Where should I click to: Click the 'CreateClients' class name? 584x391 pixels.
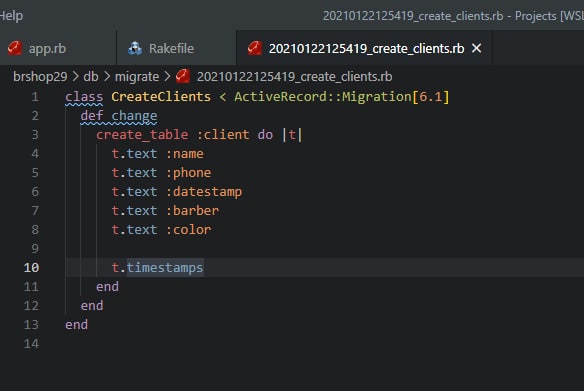[161, 97]
